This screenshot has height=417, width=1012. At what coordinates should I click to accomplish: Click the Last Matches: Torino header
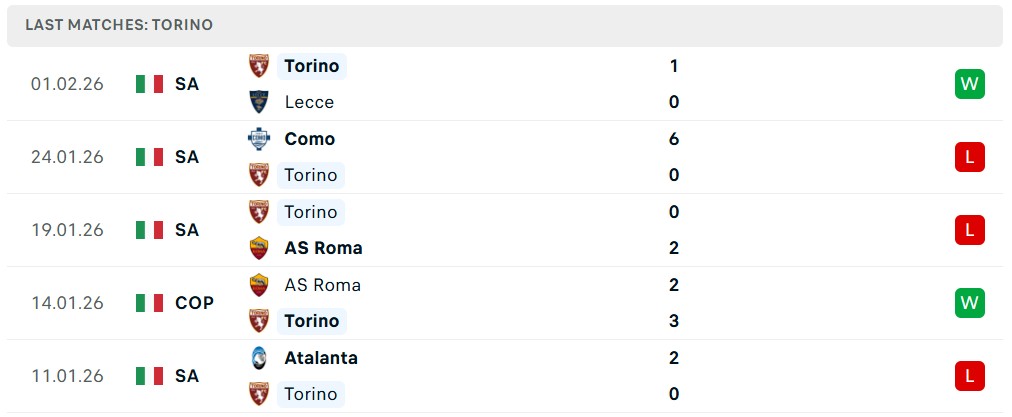[119, 25]
